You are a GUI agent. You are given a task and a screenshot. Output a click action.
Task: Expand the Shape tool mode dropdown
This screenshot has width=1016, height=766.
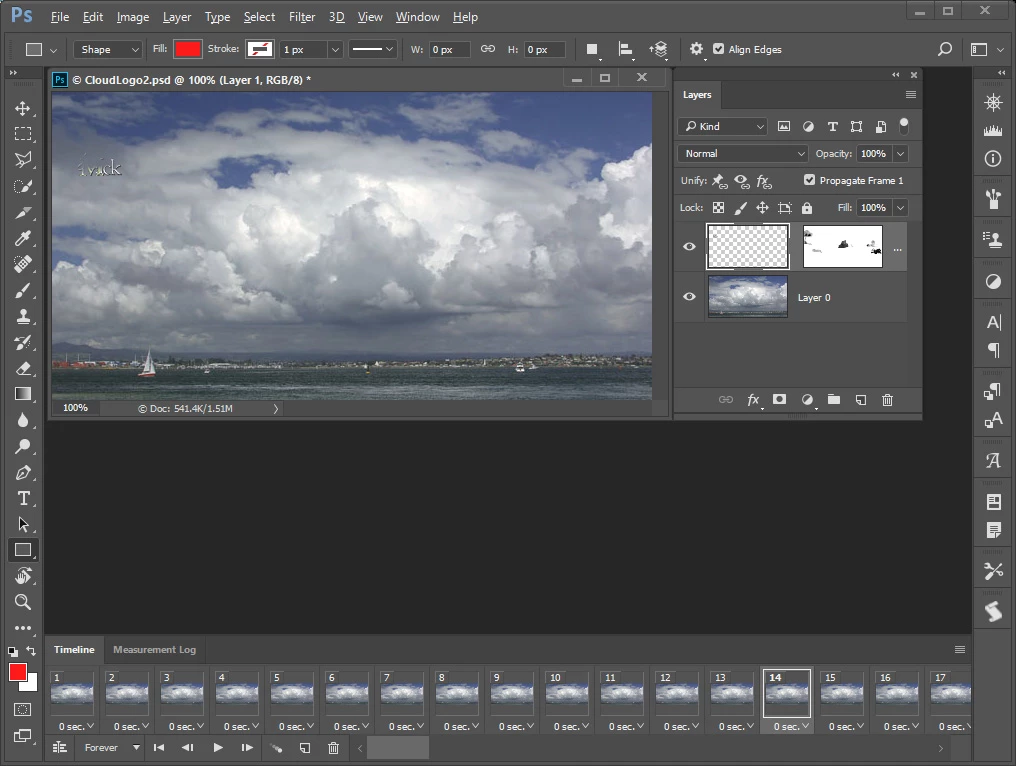tap(110, 49)
